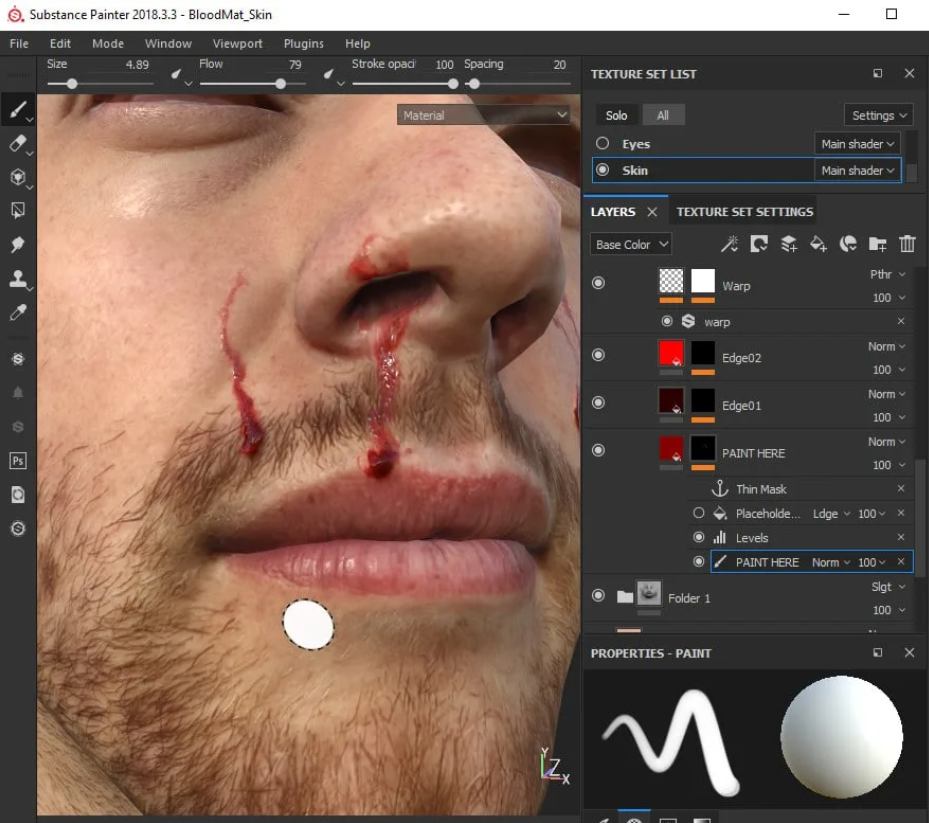Screen dimensions: 929x823
Task: Select the Clone stamp tool
Action: 18,278
